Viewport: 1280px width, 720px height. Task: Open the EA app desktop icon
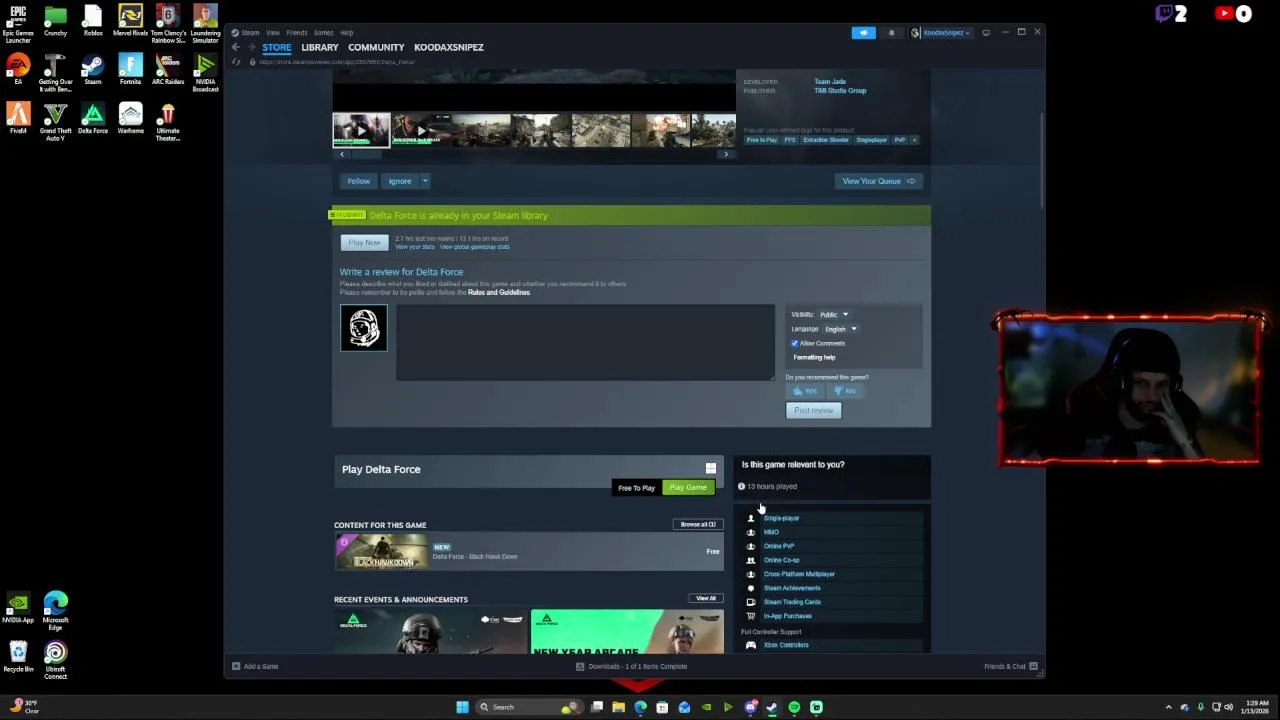pos(18,70)
